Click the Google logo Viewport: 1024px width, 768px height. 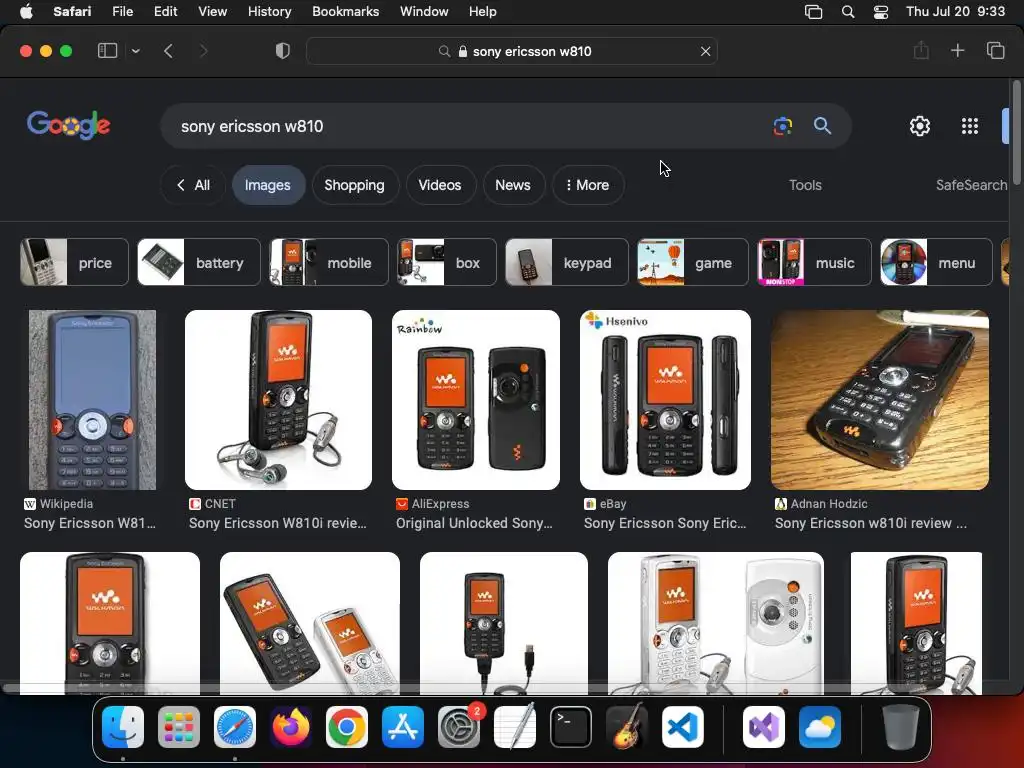point(69,125)
